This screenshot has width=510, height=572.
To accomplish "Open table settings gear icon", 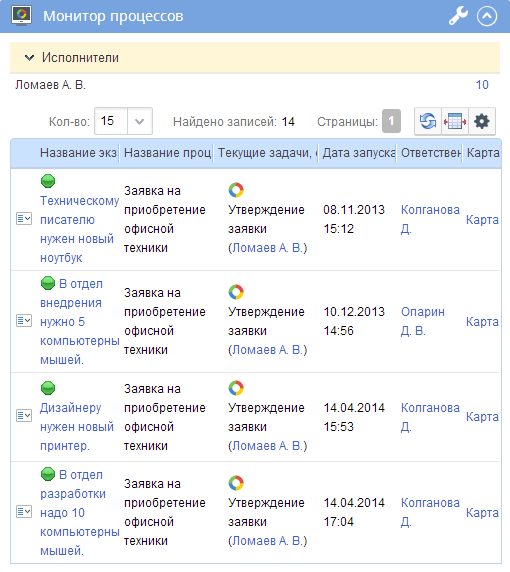I will [x=482, y=121].
